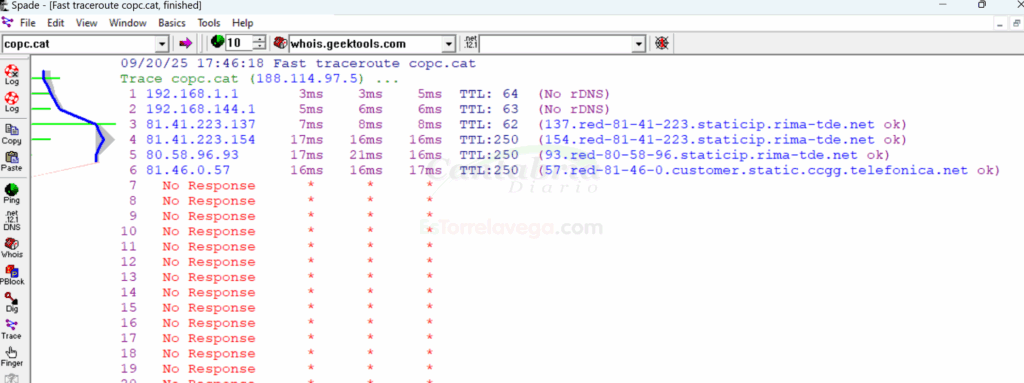Select the hop 2 address 192.168.144.1
Image resolution: width=1024 pixels, height=383 pixels.
coord(201,109)
